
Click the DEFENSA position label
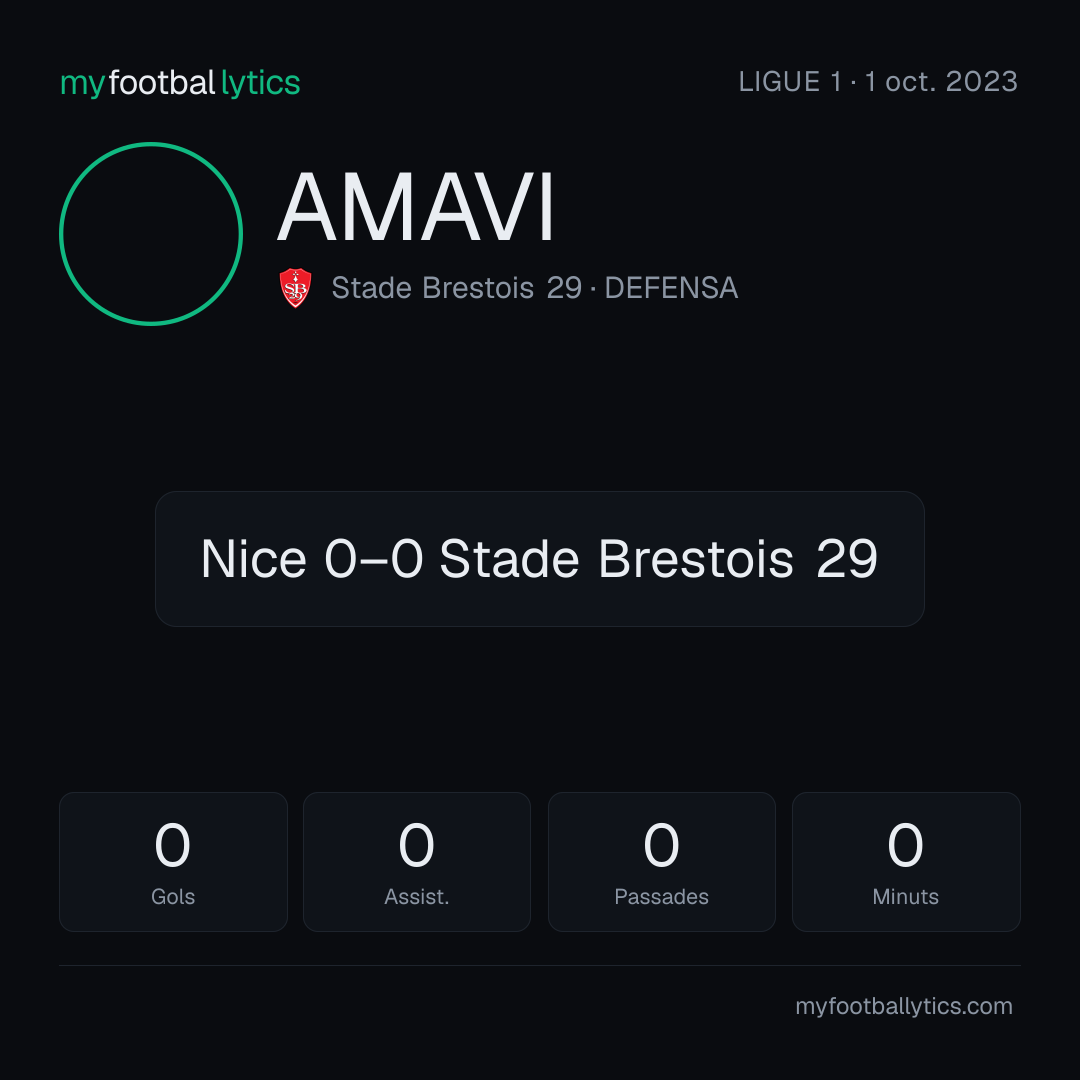pos(671,288)
